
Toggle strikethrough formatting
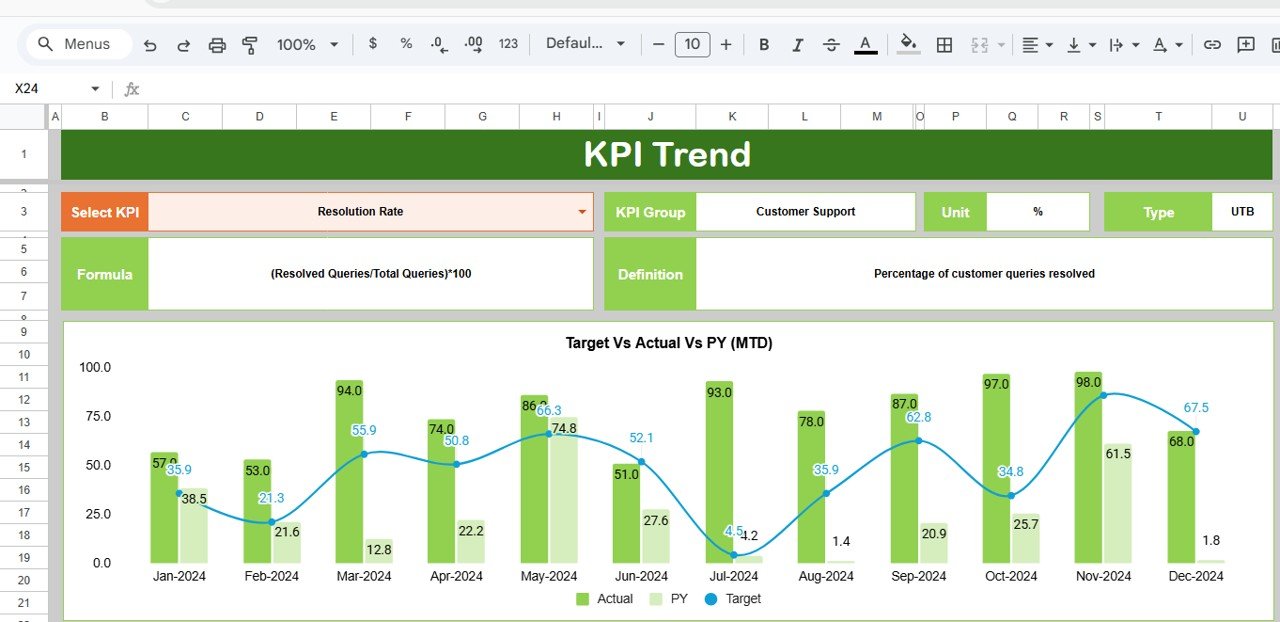[x=831, y=44]
